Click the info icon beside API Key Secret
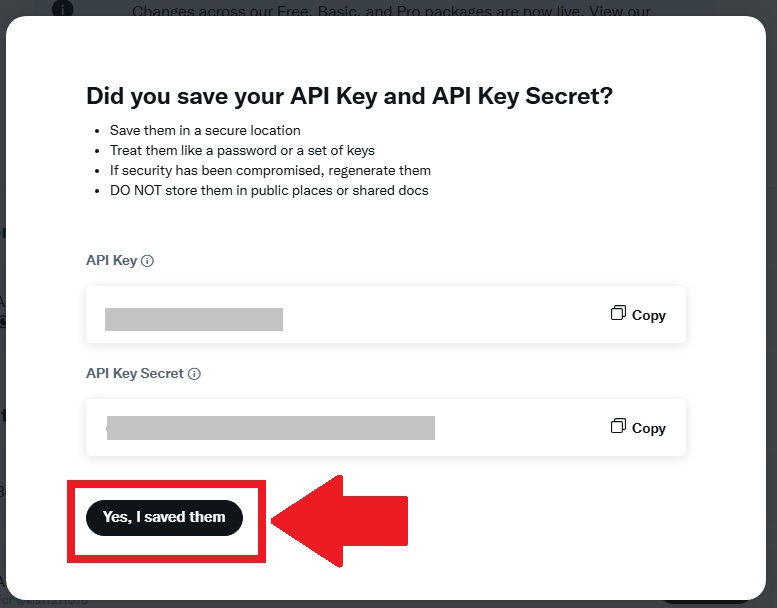777x608 pixels. [194, 374]
